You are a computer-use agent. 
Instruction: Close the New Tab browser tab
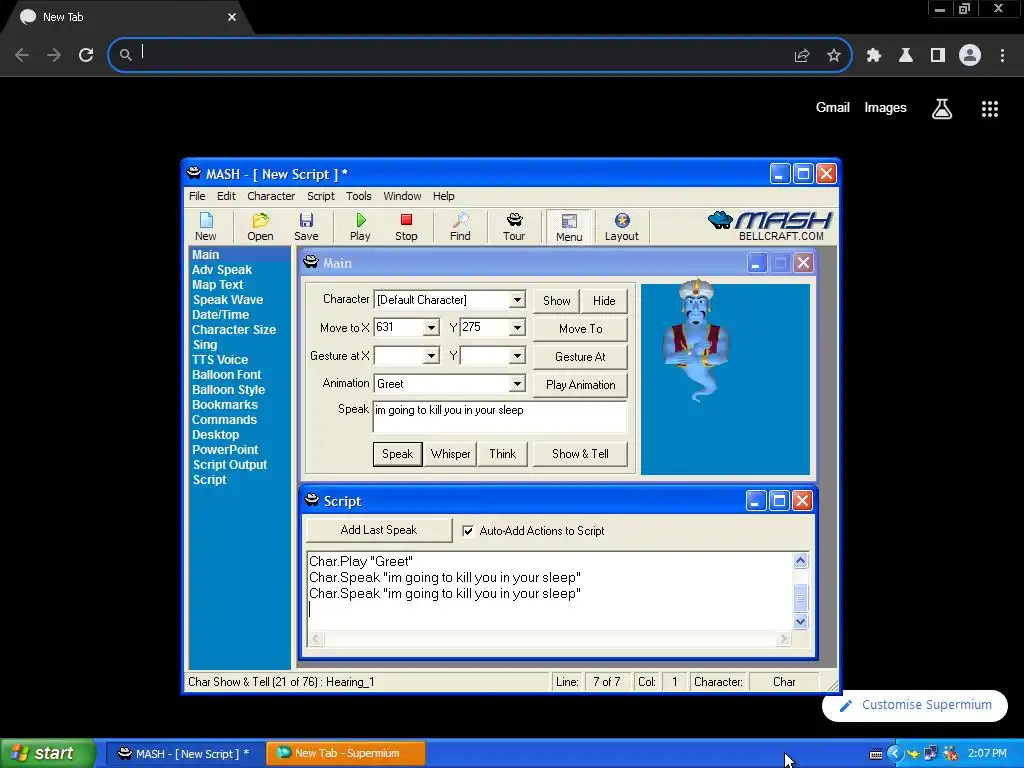coord(232,17)
